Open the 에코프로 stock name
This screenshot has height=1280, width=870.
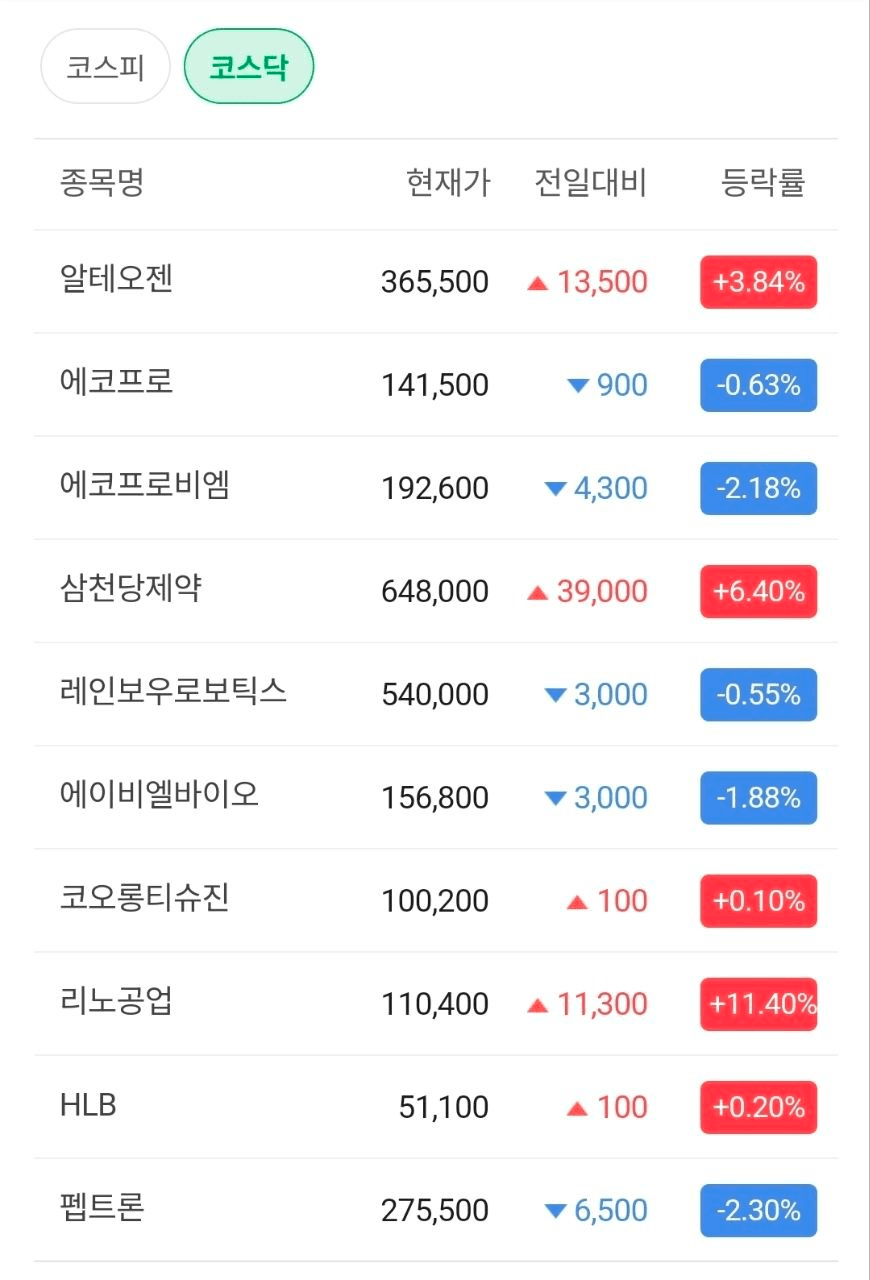pyautogui.click(x=117, y=382)
